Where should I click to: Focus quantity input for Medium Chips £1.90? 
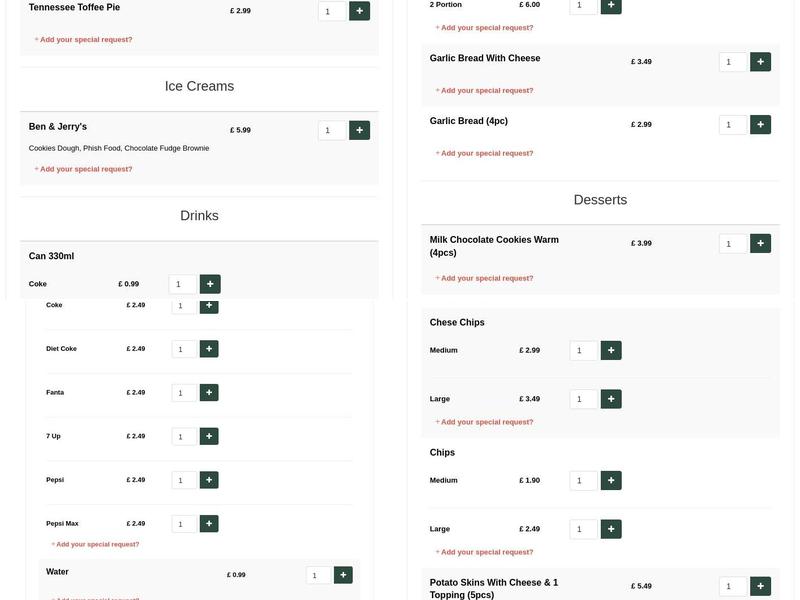(583, 481)
